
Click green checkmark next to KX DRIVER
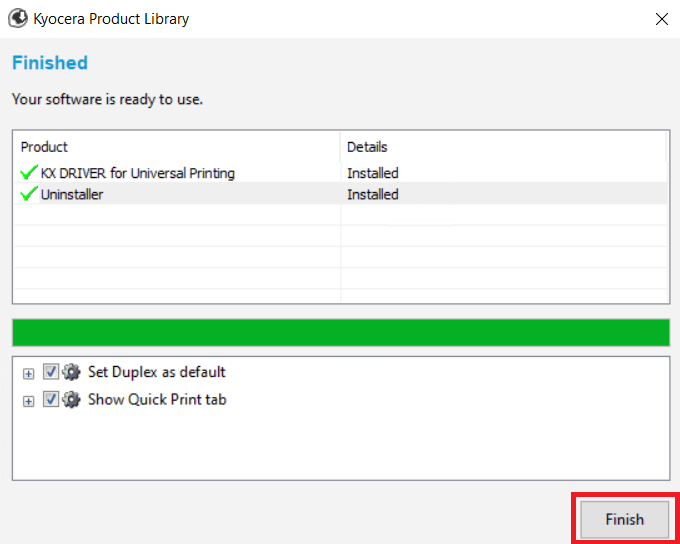[29, 173]
